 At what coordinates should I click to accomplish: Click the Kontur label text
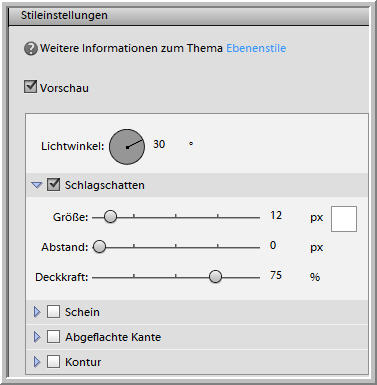[x=83, y=362]
